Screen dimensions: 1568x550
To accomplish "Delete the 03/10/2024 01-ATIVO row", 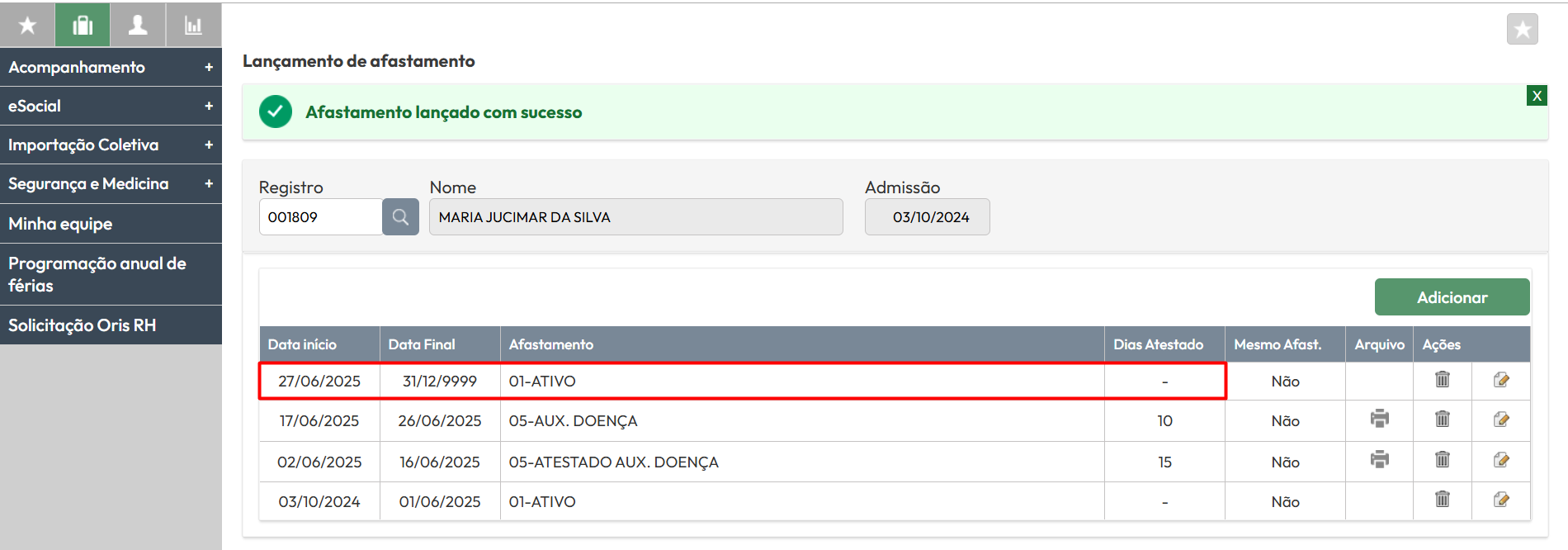I will click(x=1442, y=500).
